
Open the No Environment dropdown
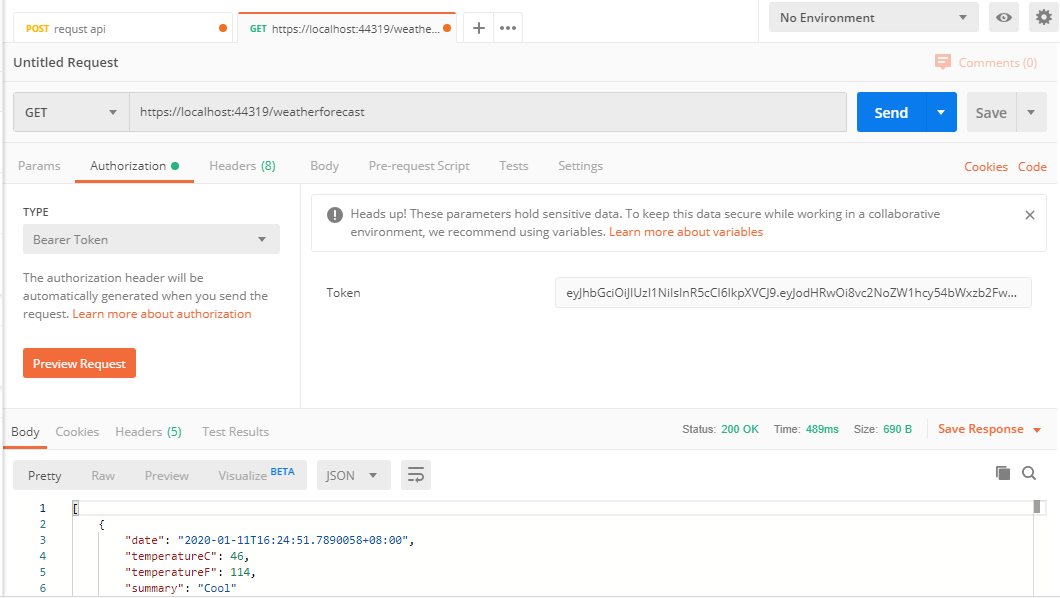point(873,18)
